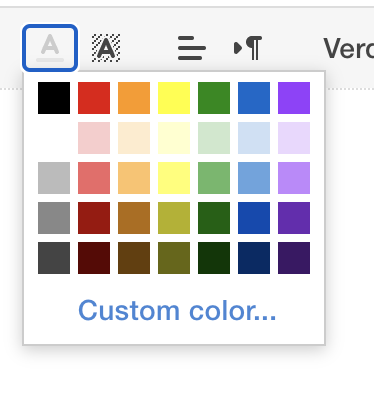This screenshot has width=374, height=402.
Task: Pick the bright purple swatch in top row
Action: (x=294, y=98)
